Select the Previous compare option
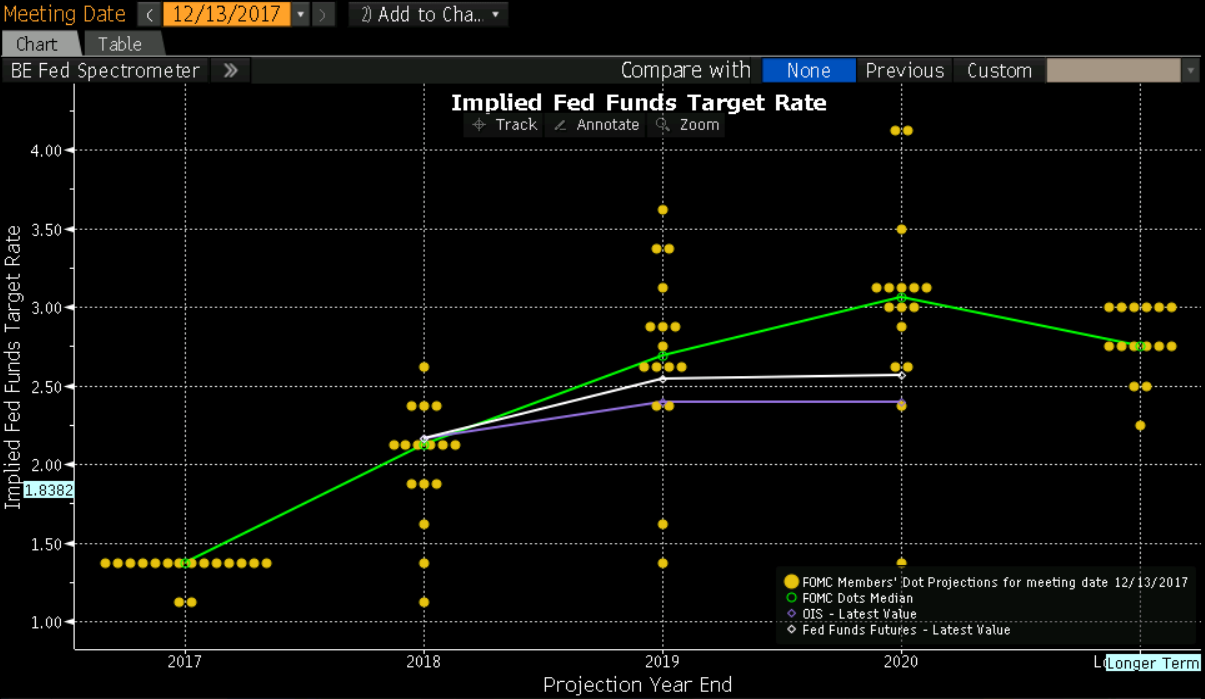 pyautogui.click(x=905, y=70)
